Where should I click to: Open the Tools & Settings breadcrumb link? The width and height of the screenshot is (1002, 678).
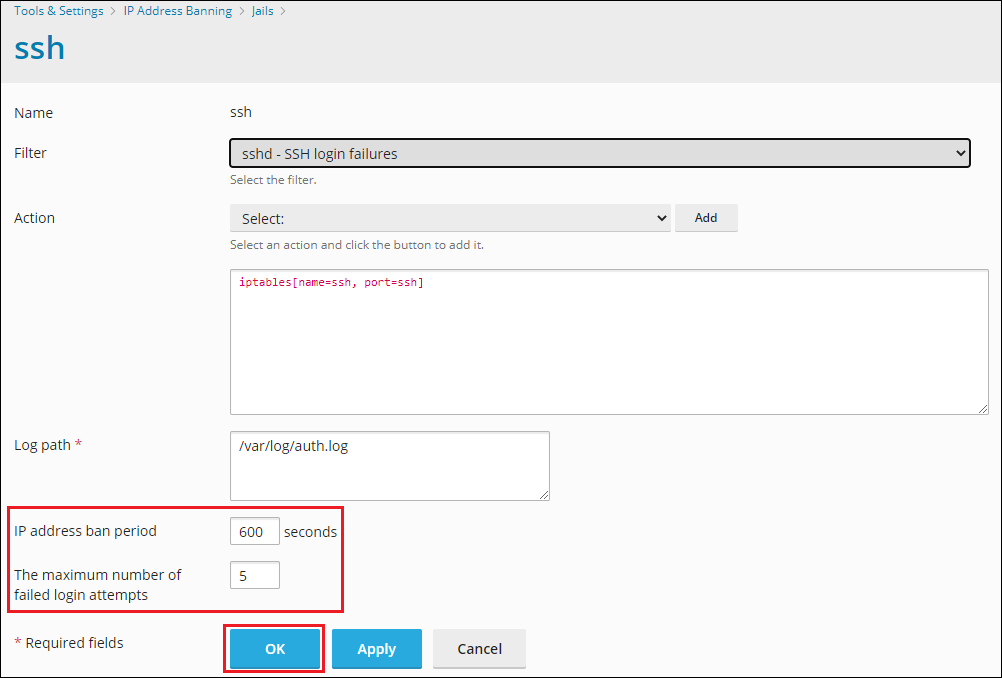tap(58, 11)
